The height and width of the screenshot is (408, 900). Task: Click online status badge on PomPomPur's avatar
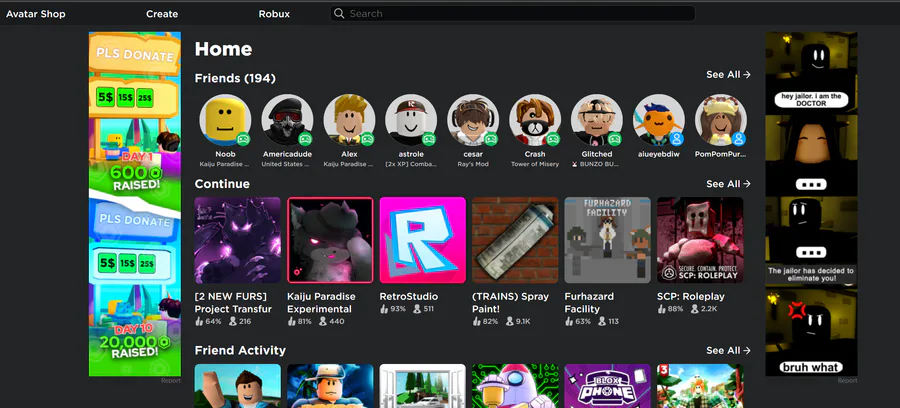739,138
